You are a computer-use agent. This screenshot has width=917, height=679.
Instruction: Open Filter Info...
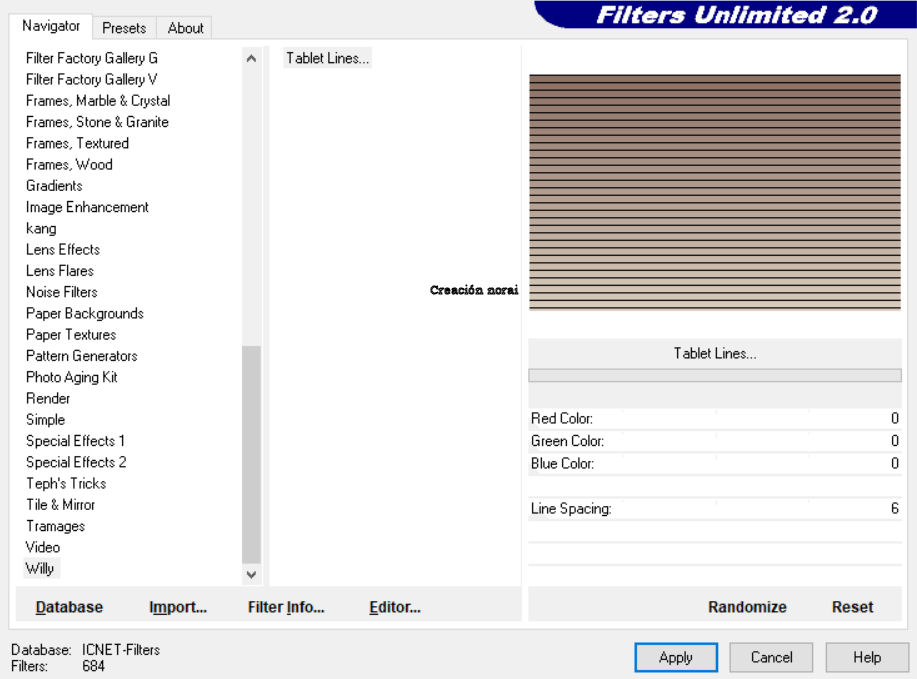(286, 607)
